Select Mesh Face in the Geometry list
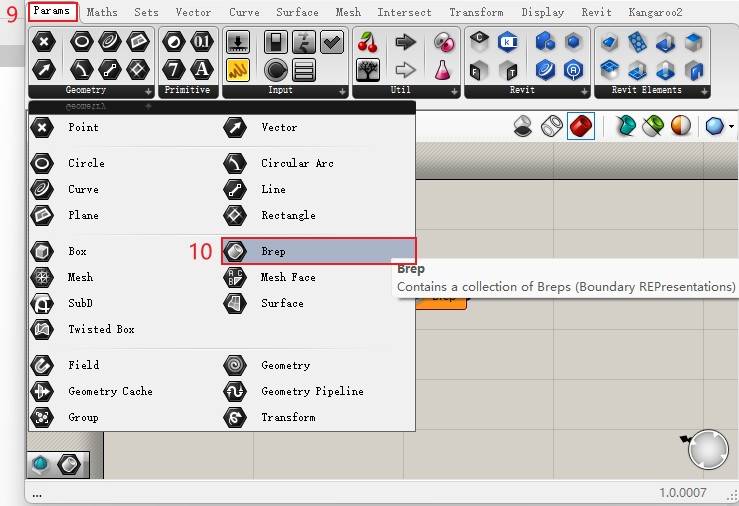 click(319, 277)
